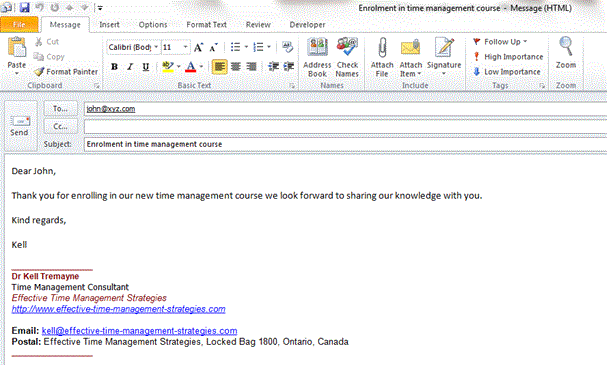The image size is (607, 365).
Task: Apply yellow text highlight color
Action: [168, 67]
